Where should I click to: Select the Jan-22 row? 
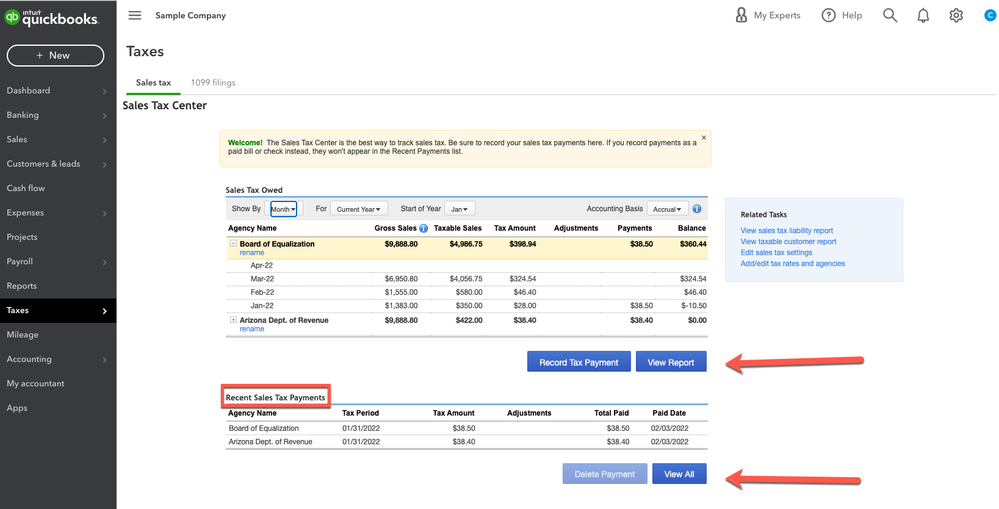click(467, 306)
